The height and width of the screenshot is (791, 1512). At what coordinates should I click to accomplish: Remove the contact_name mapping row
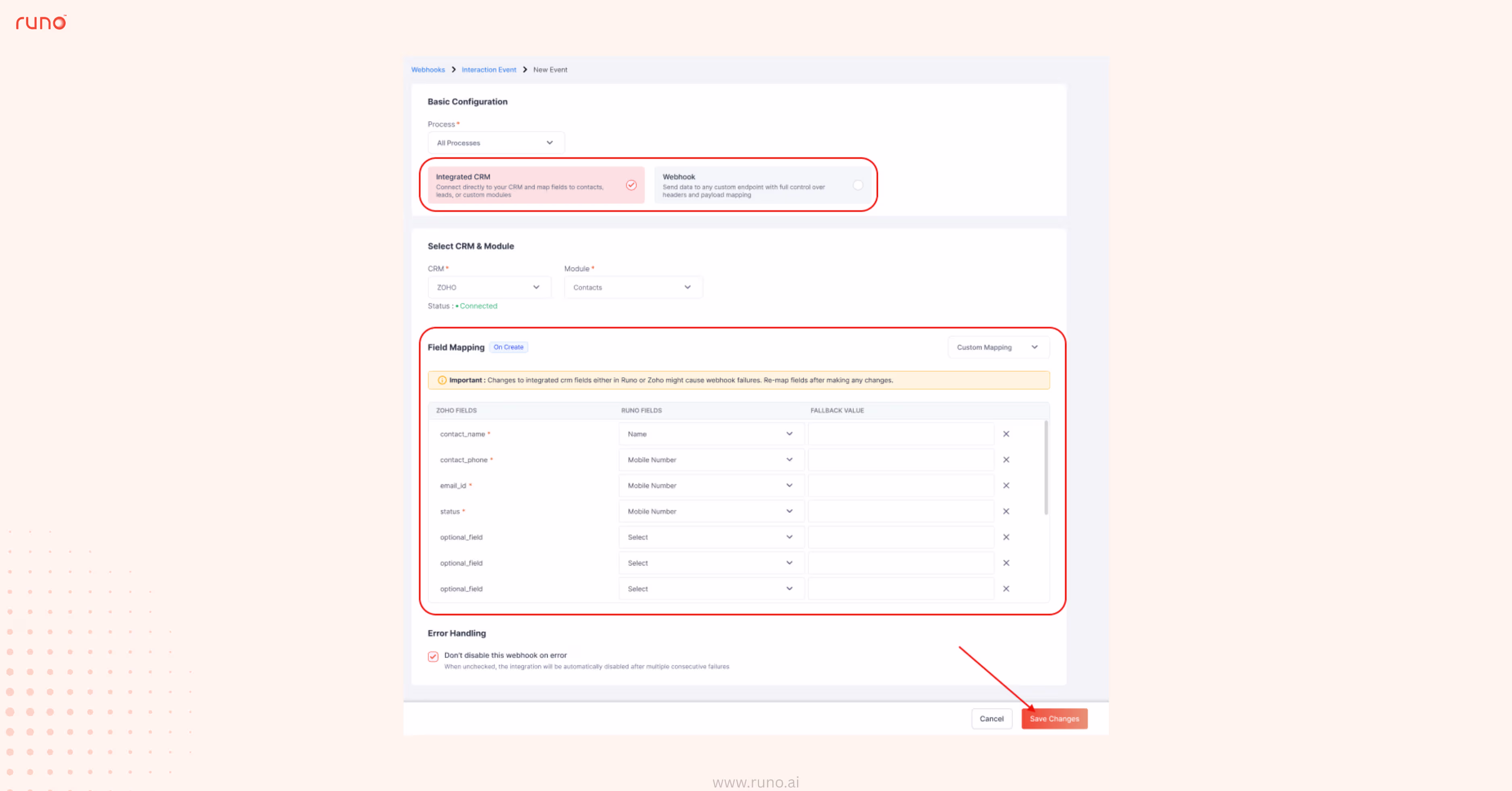pyautogui.click(x=1006, y=434)
